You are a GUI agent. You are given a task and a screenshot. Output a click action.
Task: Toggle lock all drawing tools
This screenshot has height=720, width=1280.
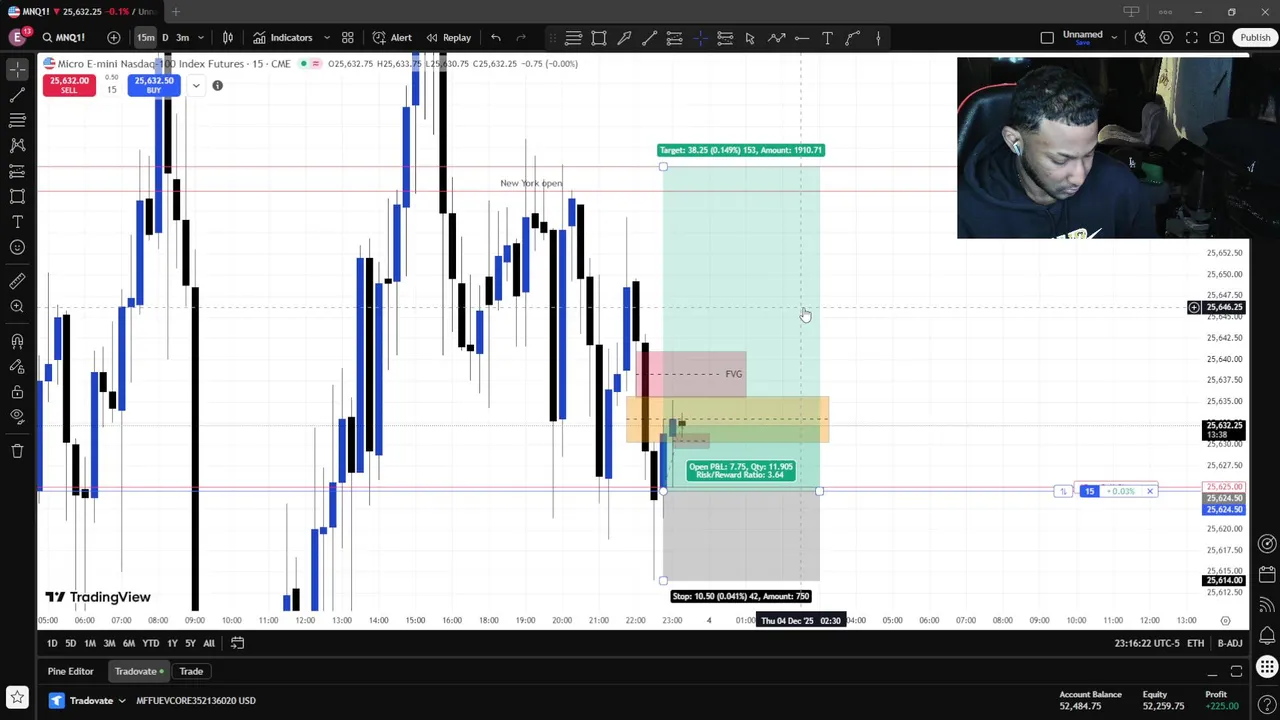tap(17, 392)
